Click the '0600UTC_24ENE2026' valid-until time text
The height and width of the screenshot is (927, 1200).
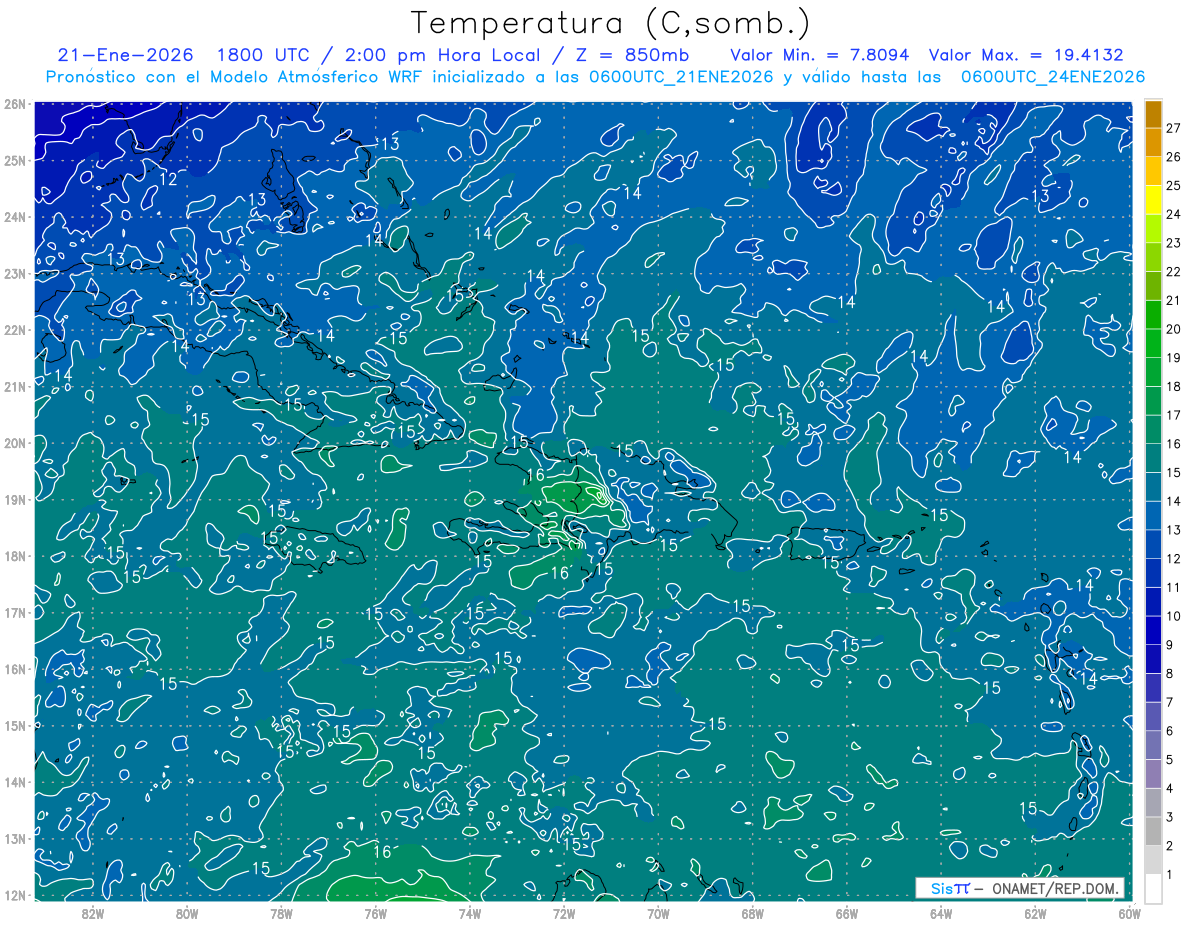1053,77
